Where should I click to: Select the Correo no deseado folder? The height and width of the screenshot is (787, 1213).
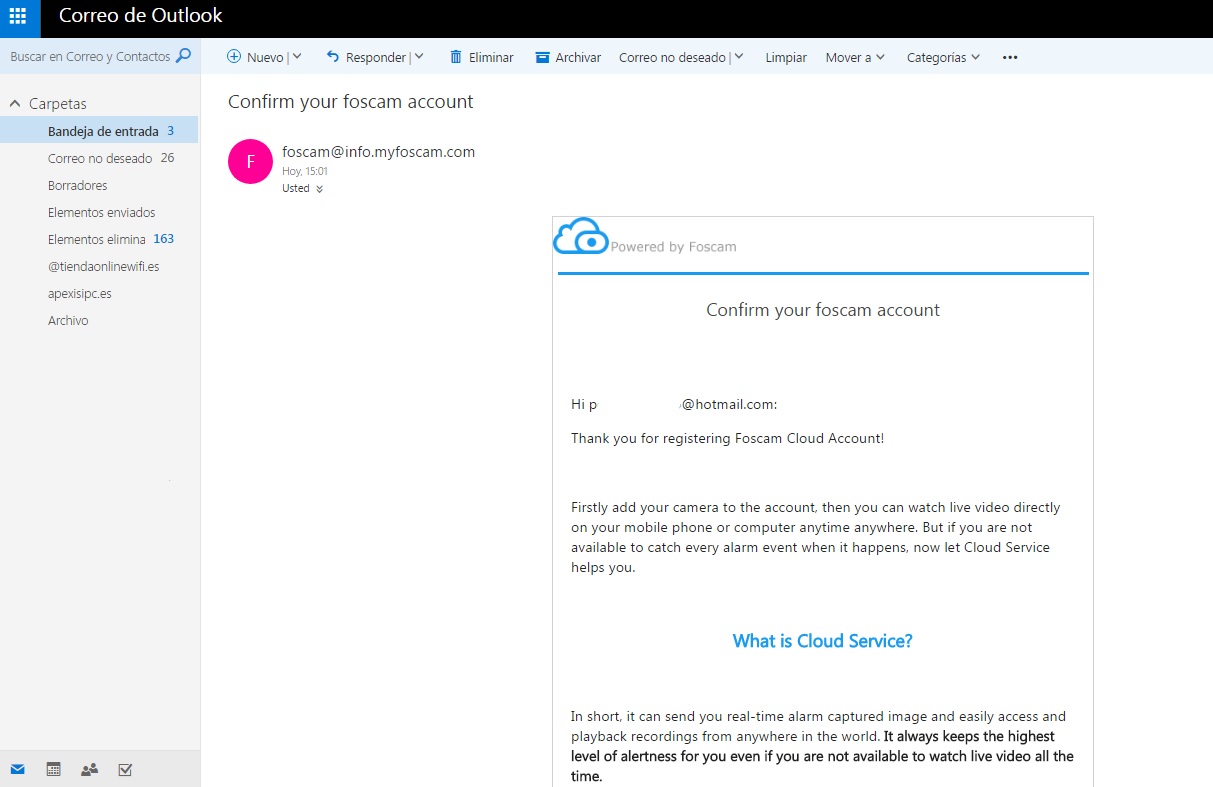click(x=100, y=158)
